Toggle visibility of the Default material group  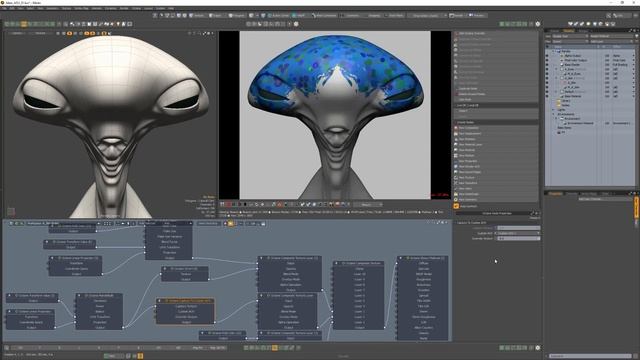coord(547,91)
